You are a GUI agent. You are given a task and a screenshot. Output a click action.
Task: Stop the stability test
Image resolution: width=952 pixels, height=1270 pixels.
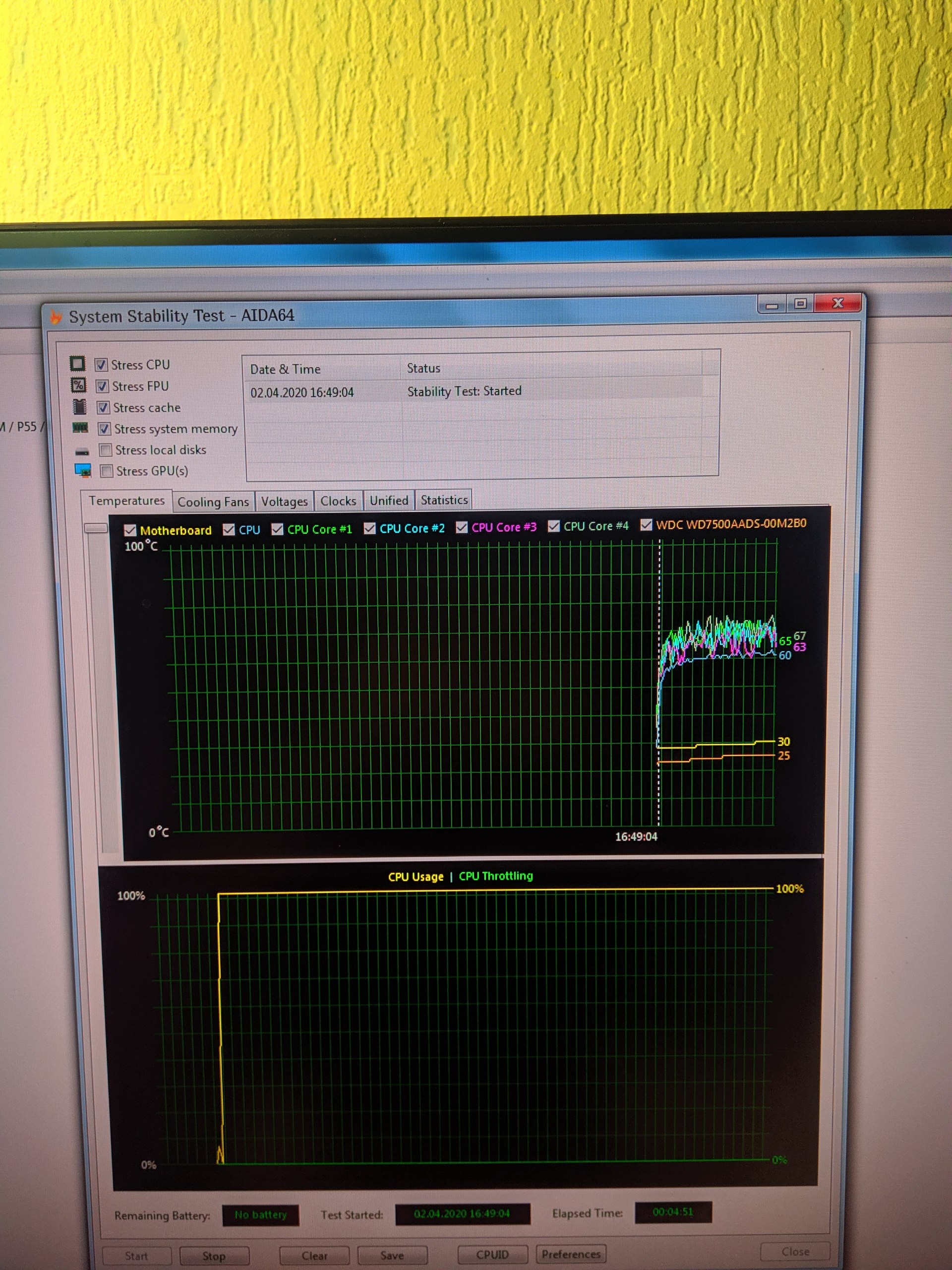pos(214,1256)
